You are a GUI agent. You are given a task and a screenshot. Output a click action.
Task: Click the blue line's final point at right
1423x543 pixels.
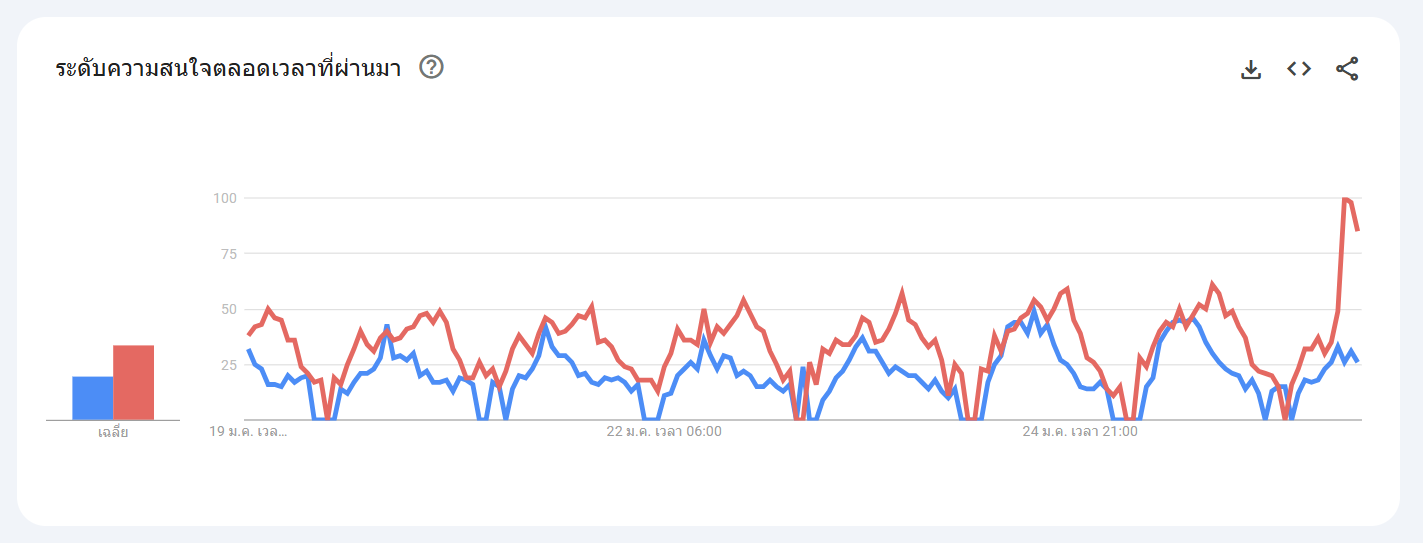[x=1357, y=361]
